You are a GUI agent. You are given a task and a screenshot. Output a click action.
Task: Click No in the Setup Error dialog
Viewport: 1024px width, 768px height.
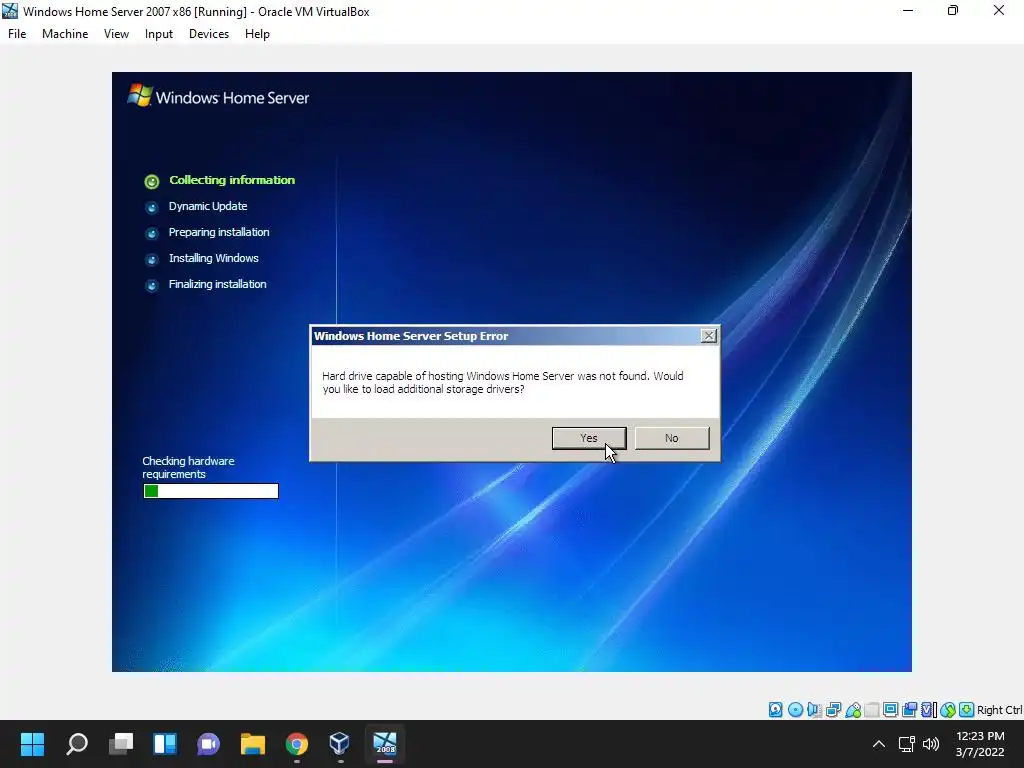671,438
